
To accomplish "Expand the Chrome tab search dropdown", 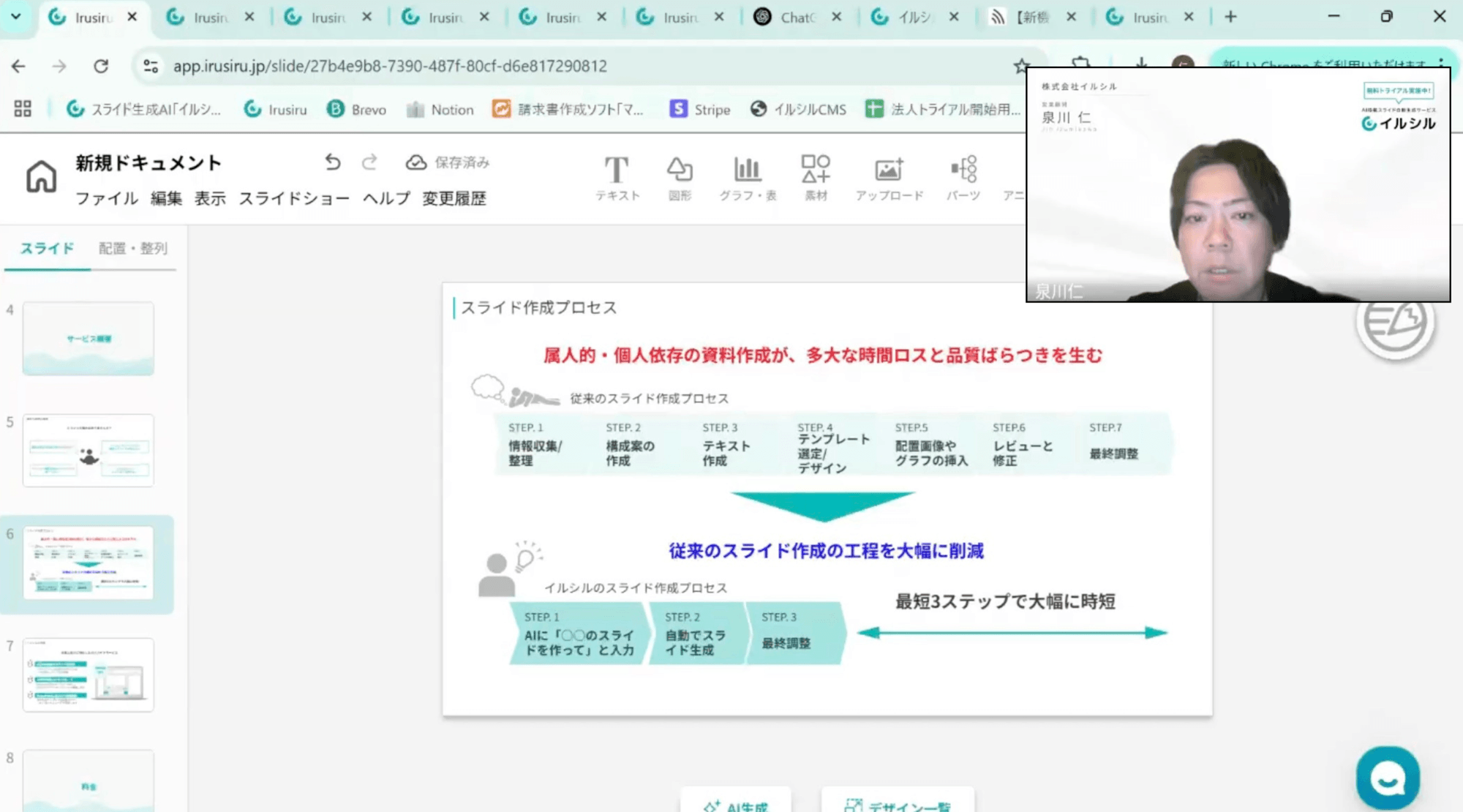I will click(x=15, y=16).
